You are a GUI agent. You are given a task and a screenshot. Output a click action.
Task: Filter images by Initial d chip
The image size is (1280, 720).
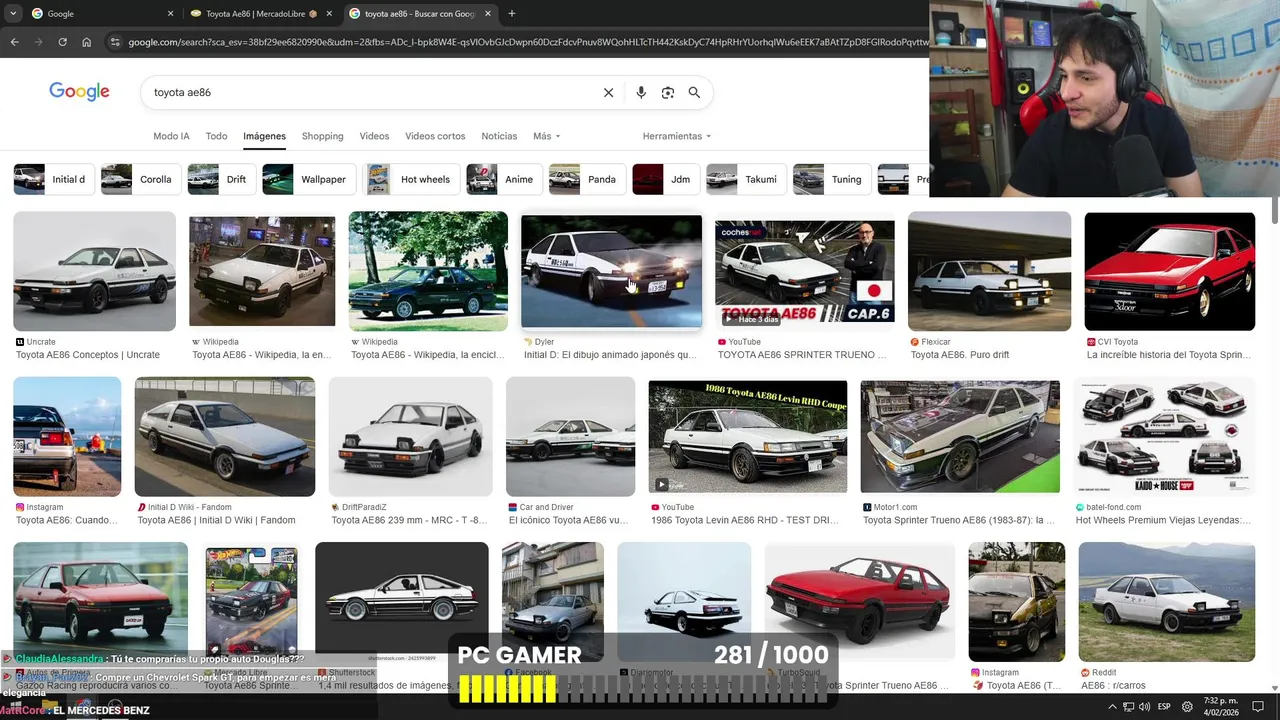click(x=54, y=179)
